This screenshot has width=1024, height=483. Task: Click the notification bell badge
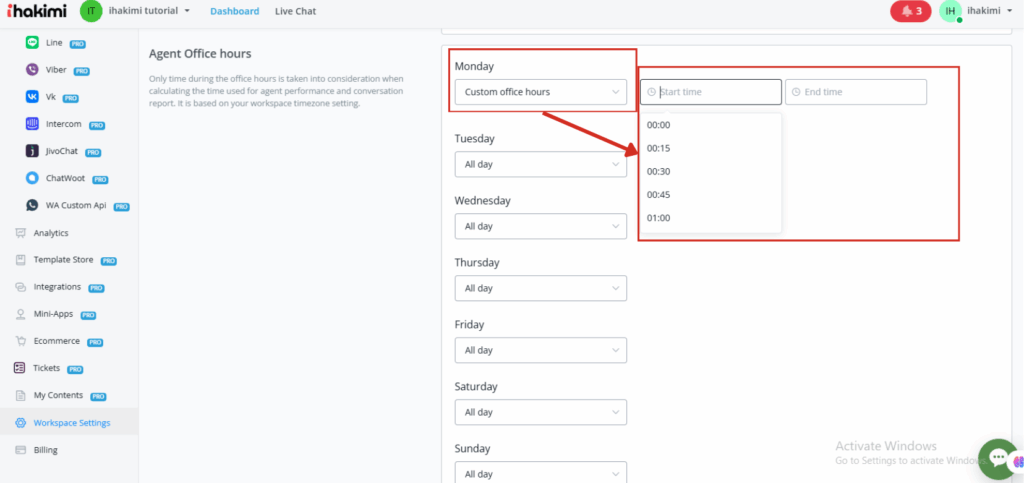[909, 11]
